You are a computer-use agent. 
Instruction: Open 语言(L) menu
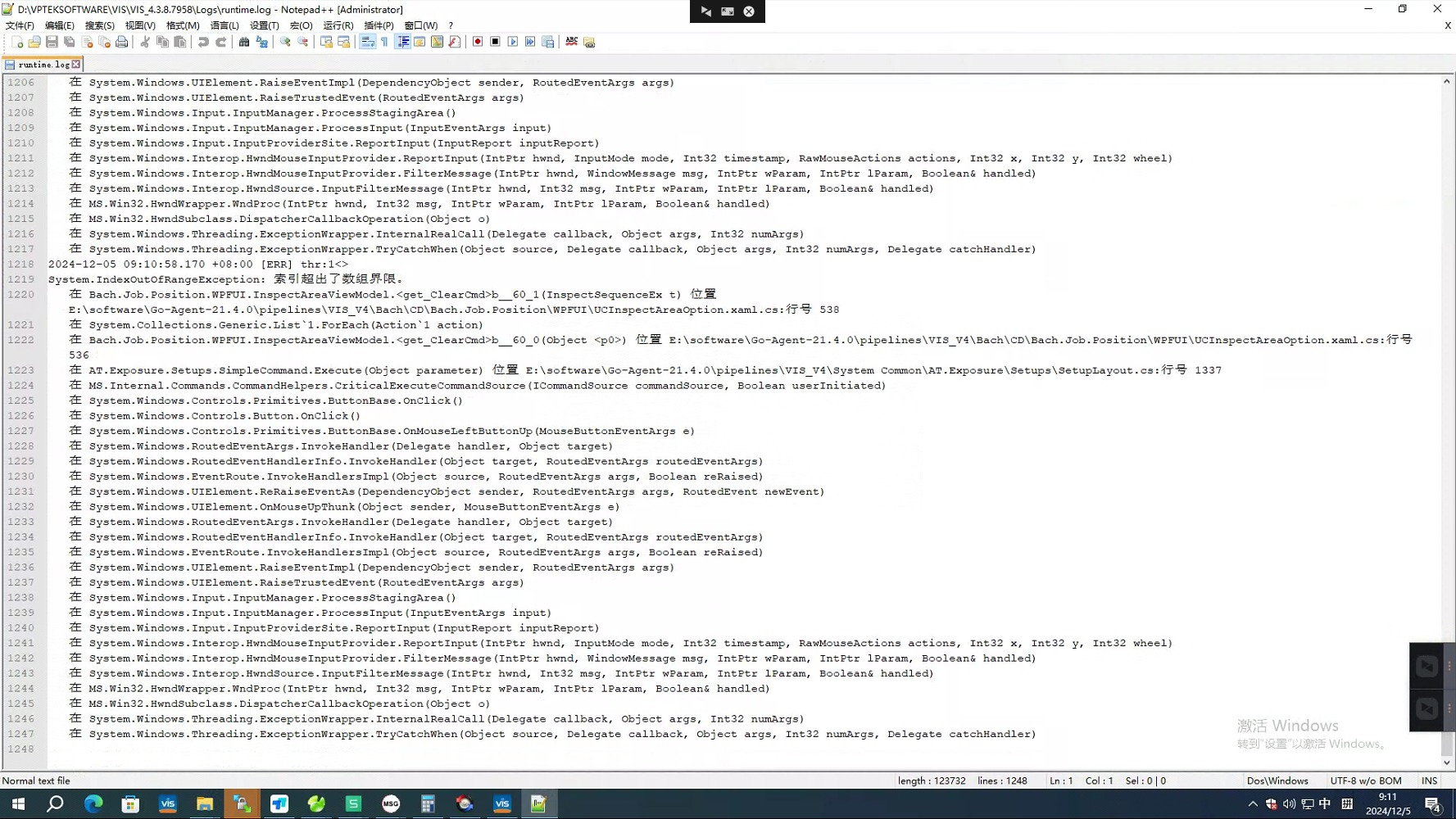tap(225, 25)
